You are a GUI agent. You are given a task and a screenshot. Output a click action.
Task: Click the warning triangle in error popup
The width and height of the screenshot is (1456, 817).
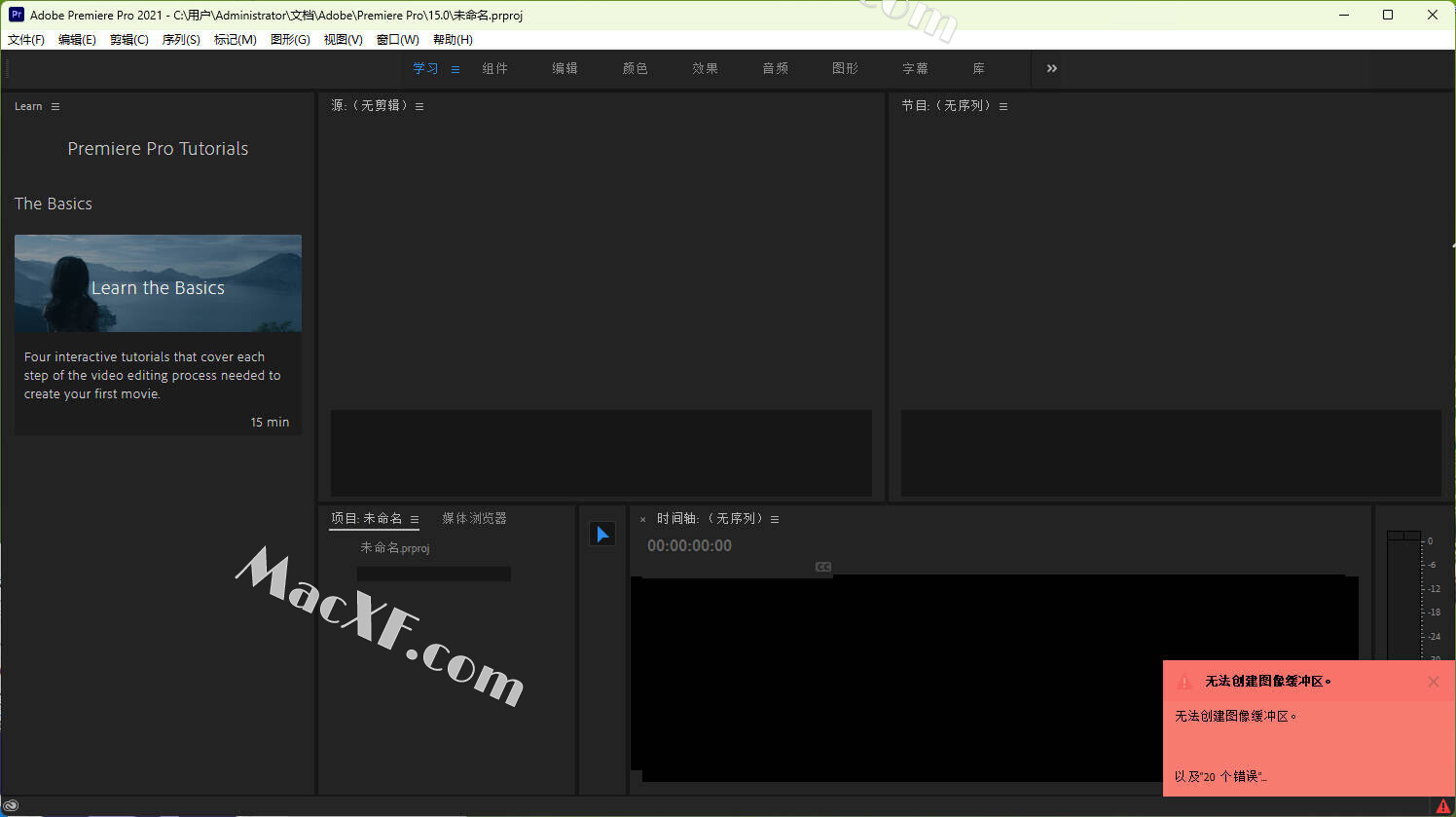click(x=1184, y=682)
